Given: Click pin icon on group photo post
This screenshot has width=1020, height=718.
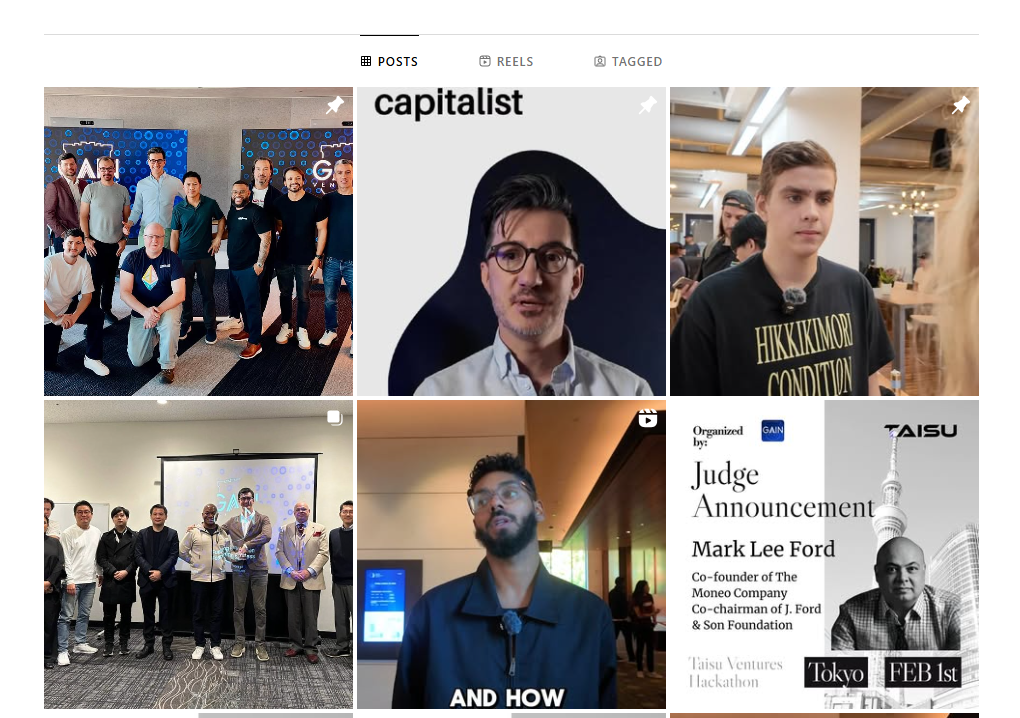Looking at the screenshot, I should tap(335, 105).
